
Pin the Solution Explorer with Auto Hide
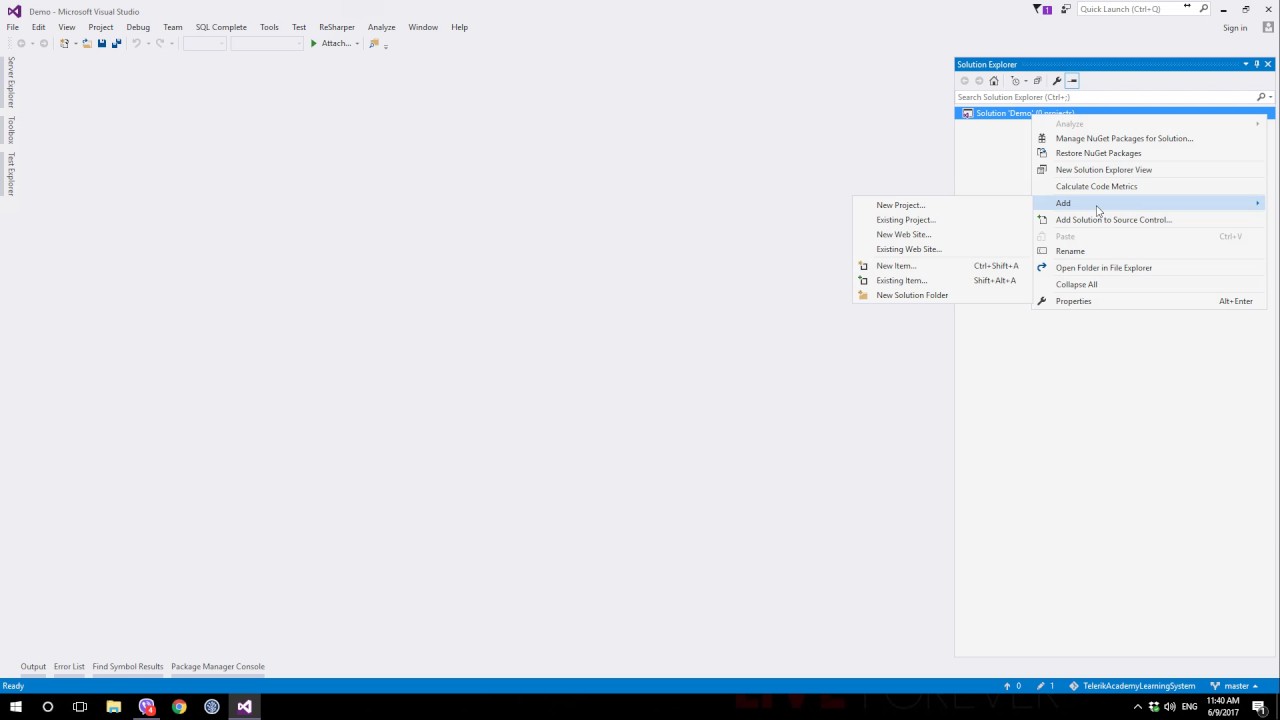click(x=1257, y=64)
